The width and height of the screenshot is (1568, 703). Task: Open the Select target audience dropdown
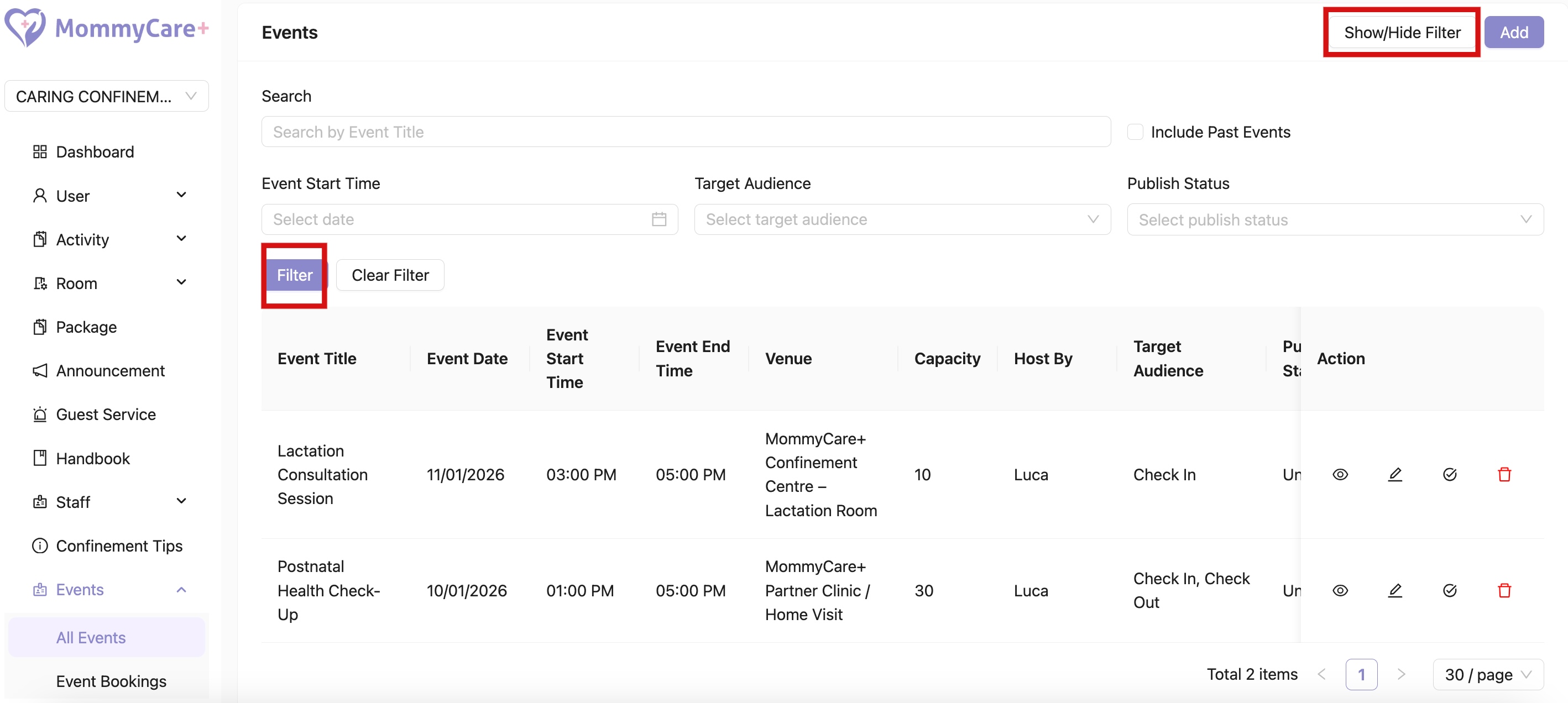click(x=901, y=219)
